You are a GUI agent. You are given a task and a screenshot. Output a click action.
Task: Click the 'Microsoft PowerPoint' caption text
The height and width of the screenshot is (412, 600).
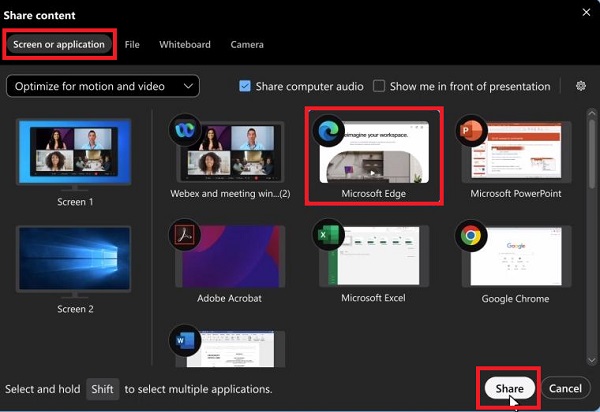pyautogui.click(x=515, y=194)
